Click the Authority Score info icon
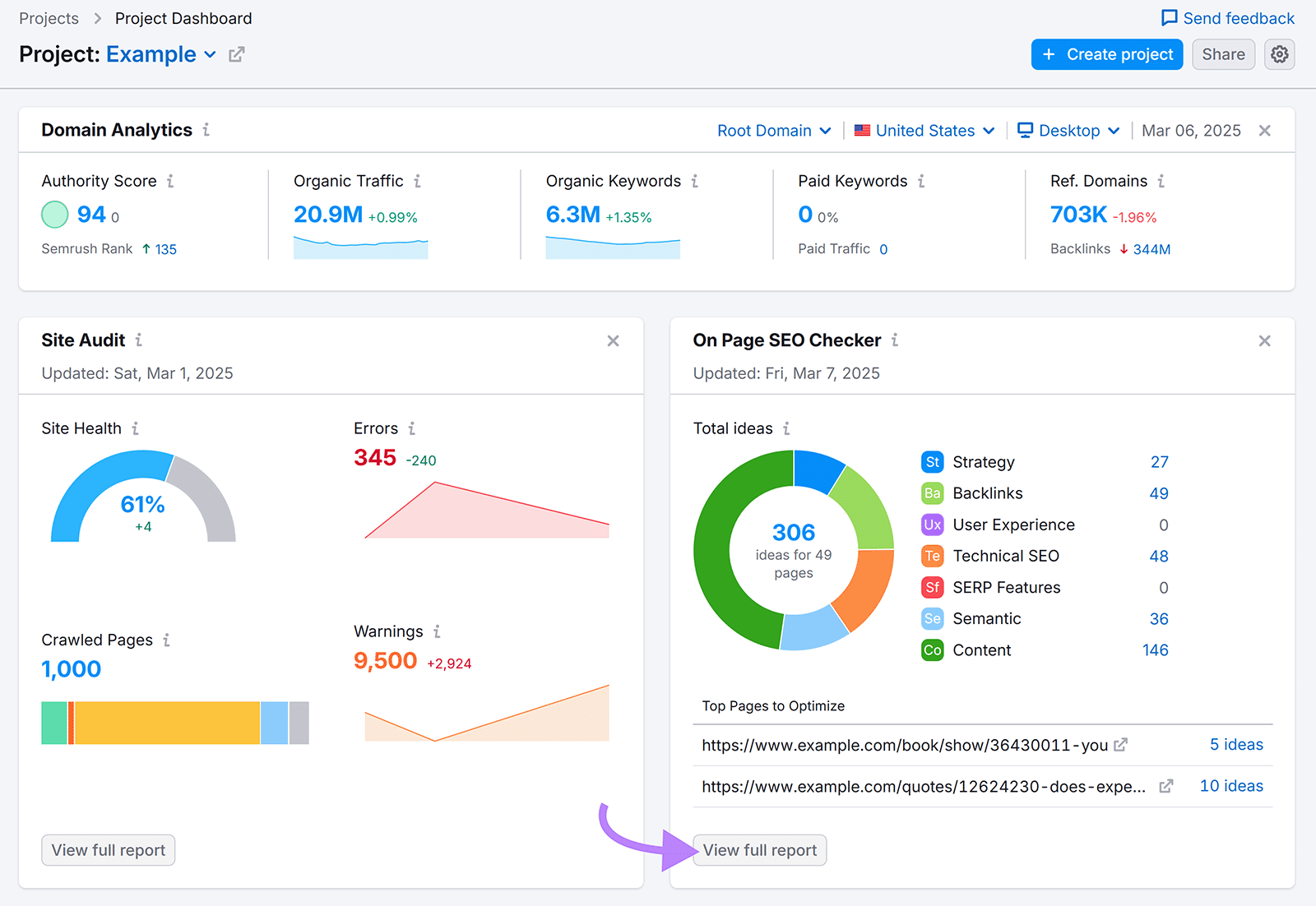 point(172,181)
